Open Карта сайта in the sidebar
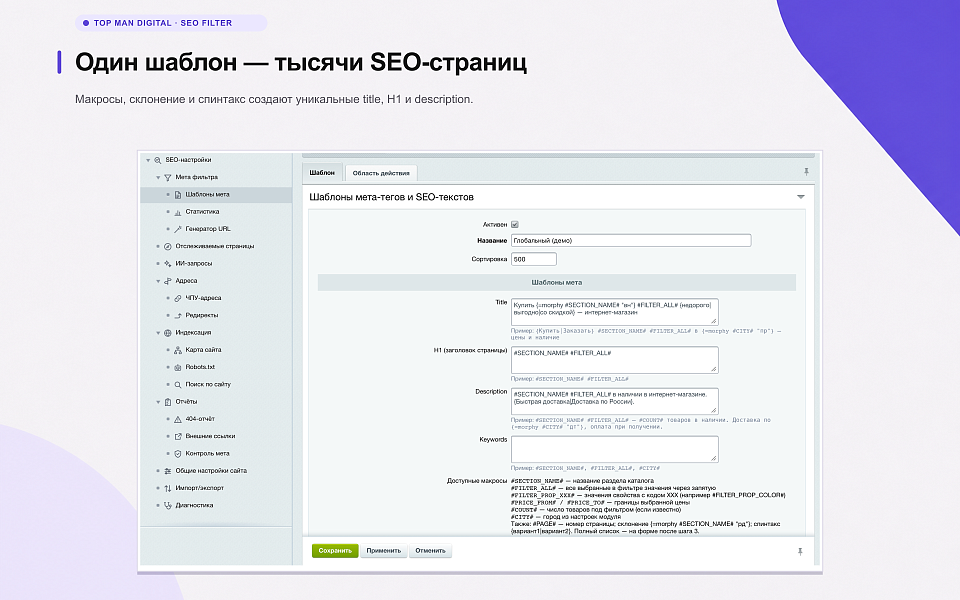This screenshot has width=960, height=600. pyautogui.click(x=203, y=350)
